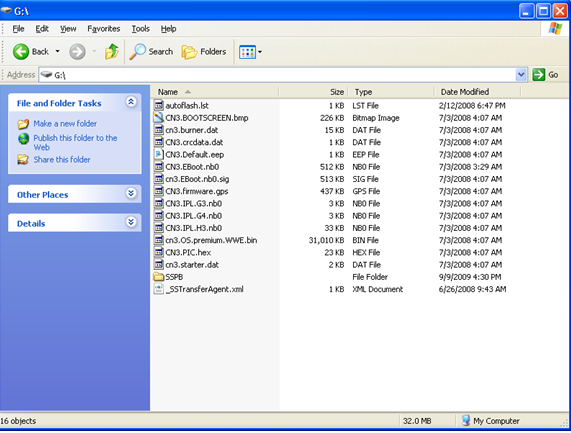Toggle the Folders pane icon
Viewport: 571px width, 433px height.
tap(189, 52)
